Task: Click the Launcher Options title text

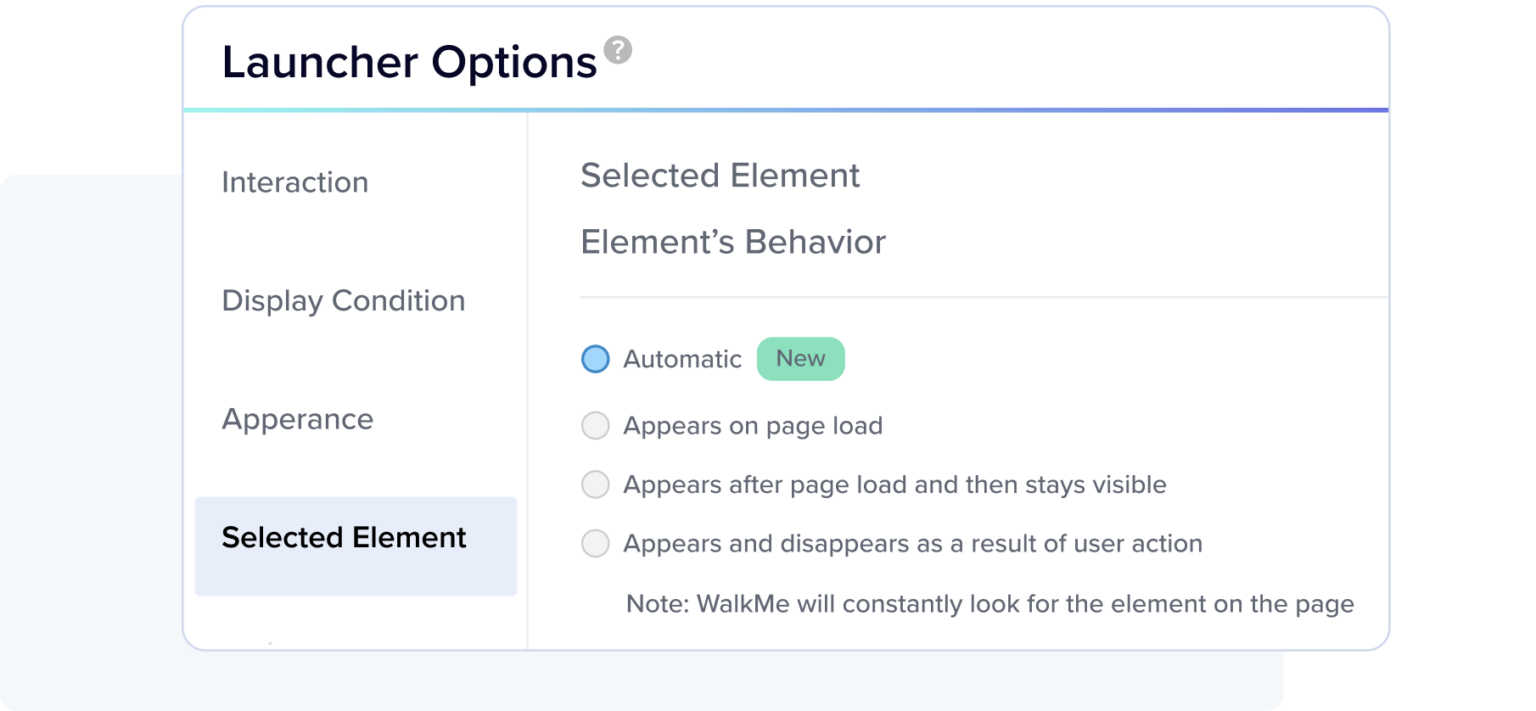Action: [x=409, y=61]
